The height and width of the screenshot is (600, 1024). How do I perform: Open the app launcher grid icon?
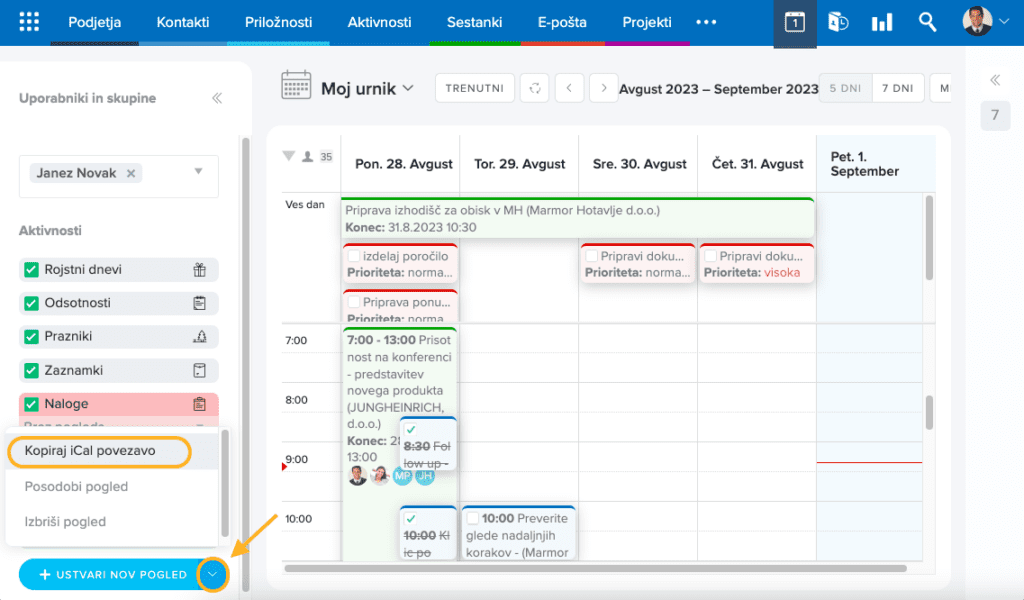[x=29, y=22]
